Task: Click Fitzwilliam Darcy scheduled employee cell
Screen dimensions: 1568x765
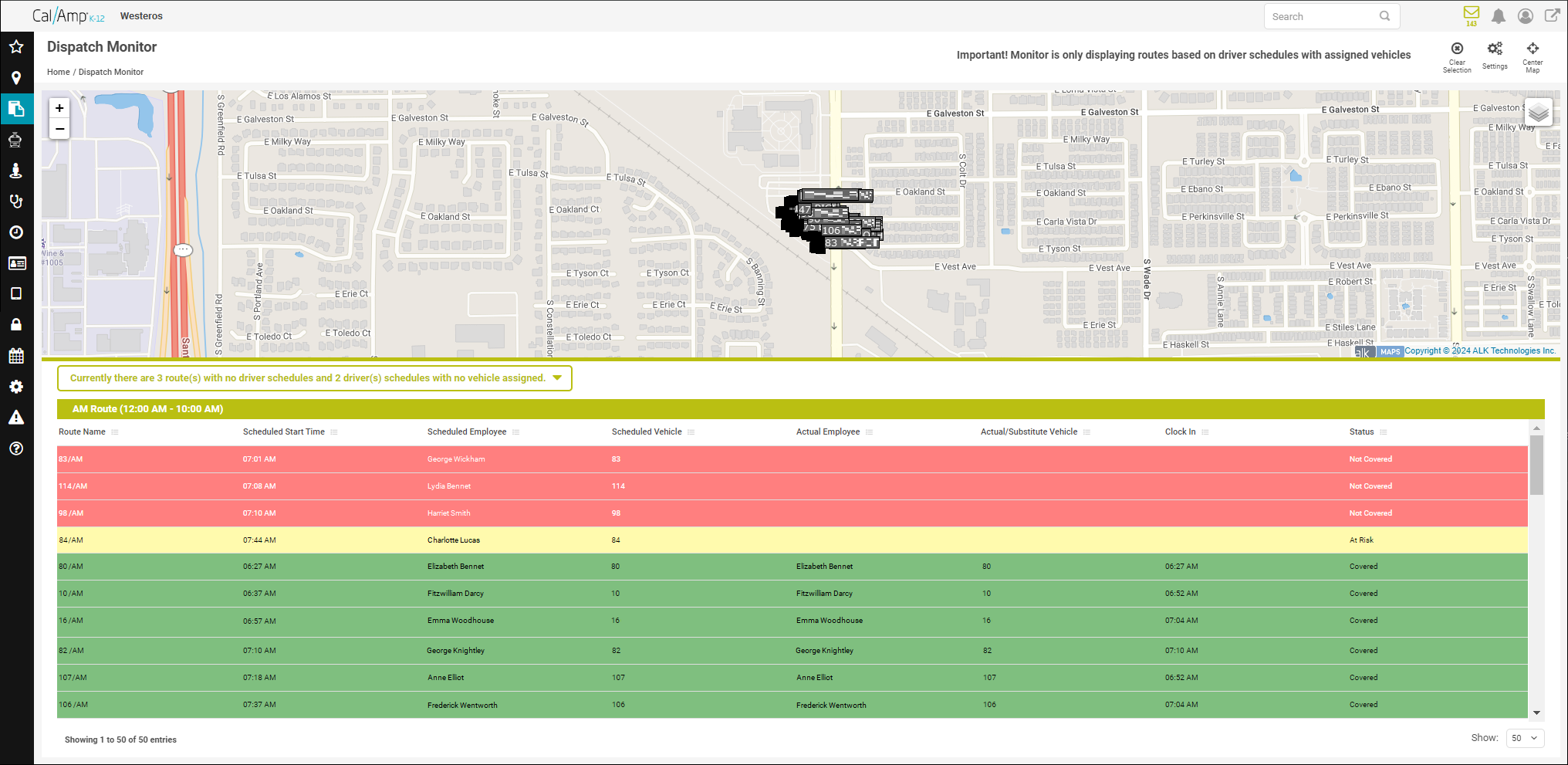Action: (455, 594)
